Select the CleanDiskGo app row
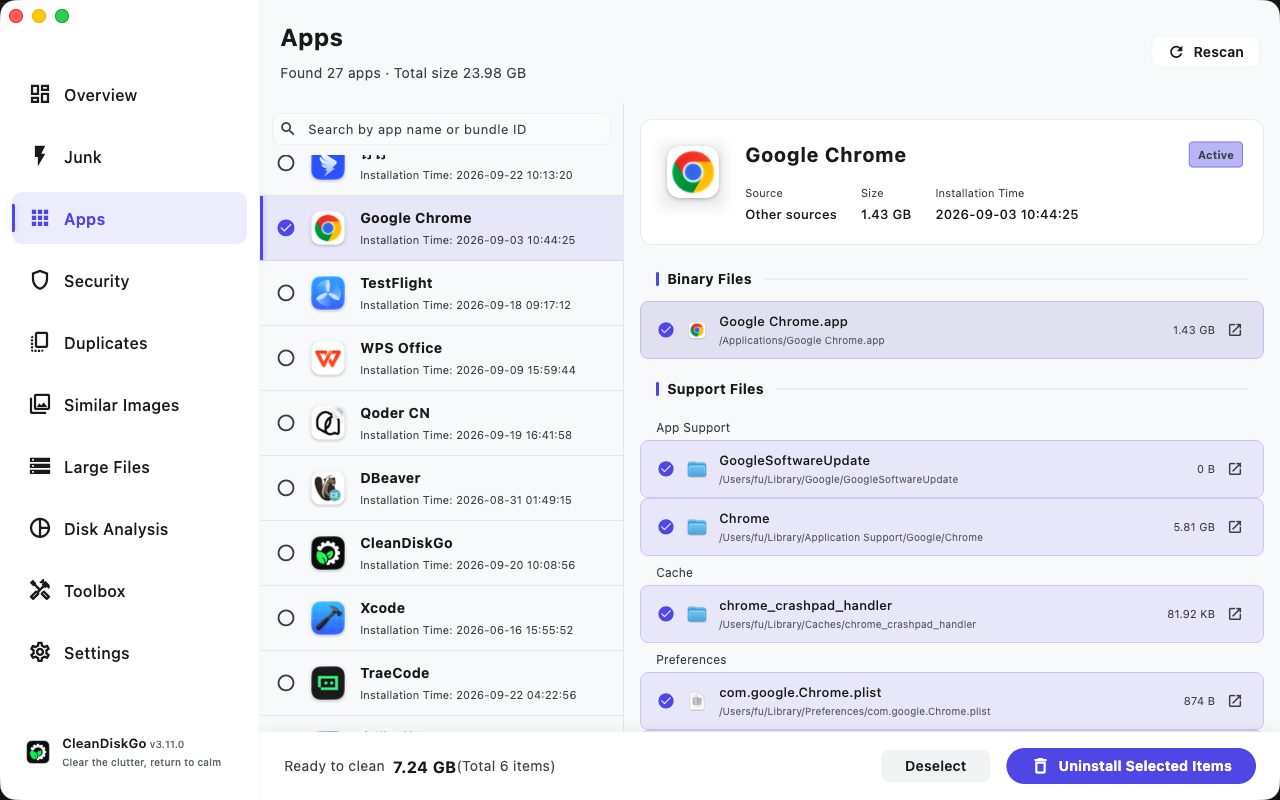Viewport: 1280px width, 800px height. pyautogui.click(x=441, y=553)
